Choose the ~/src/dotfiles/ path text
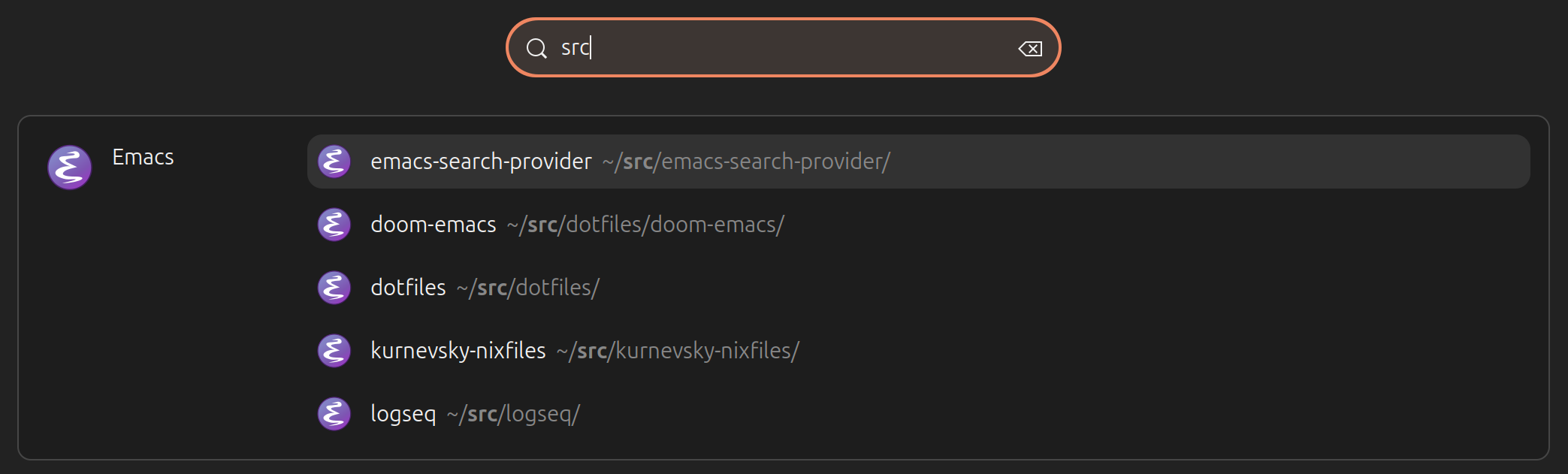The width and height of the screenshot is (1568, 474). (528, 288)
